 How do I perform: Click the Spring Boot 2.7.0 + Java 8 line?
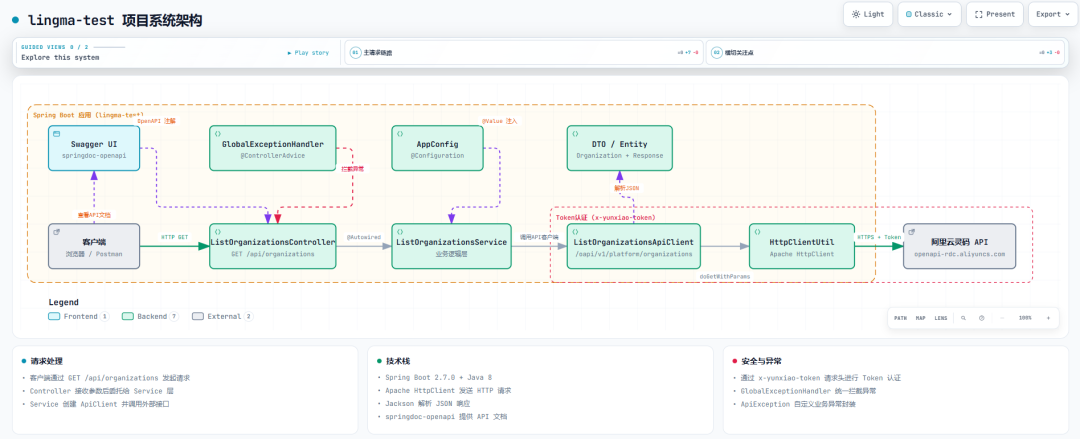click(x=439, y=378)
